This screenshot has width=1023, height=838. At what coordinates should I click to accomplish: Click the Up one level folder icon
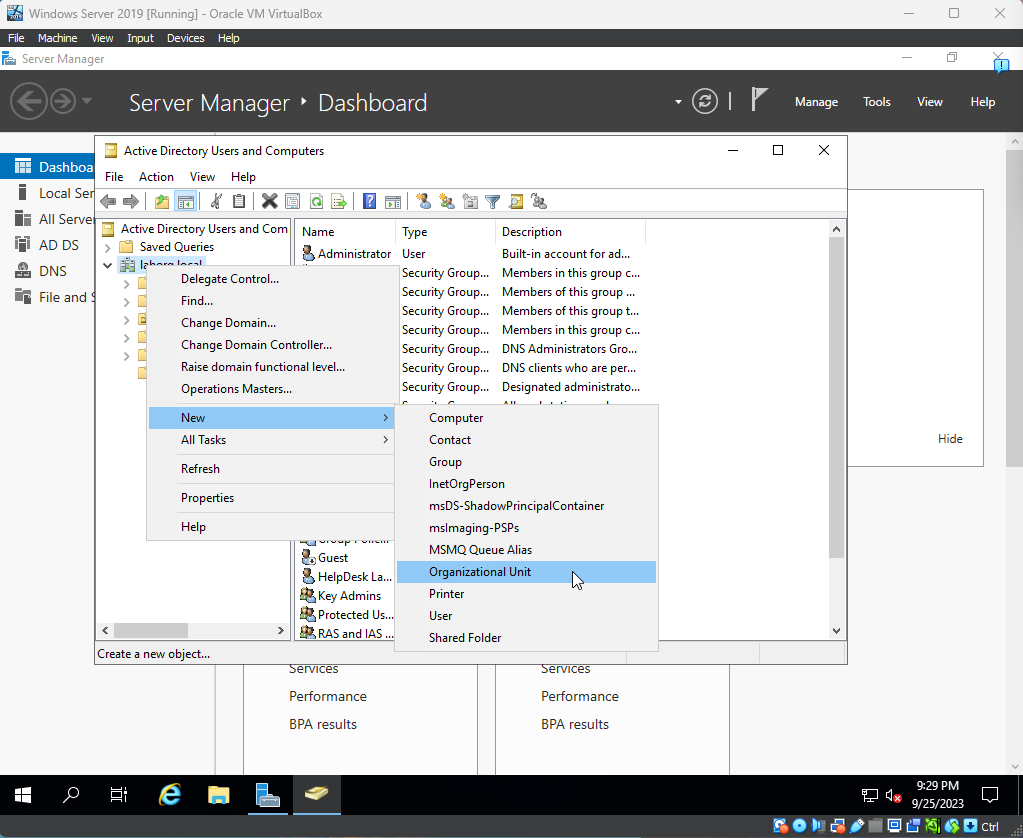162,202
